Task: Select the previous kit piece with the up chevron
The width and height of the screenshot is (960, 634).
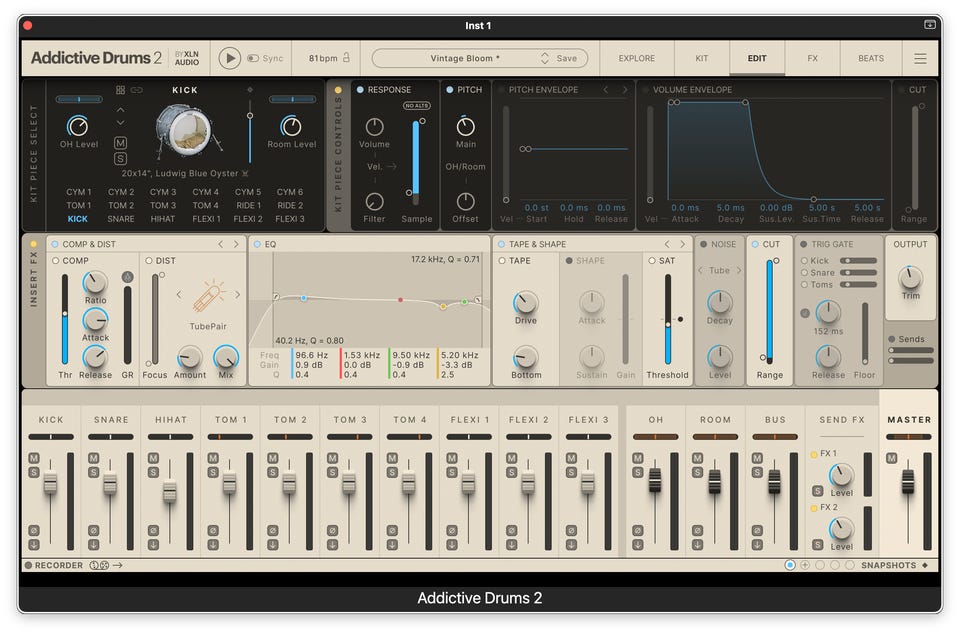Action: (x=121, y=110)
